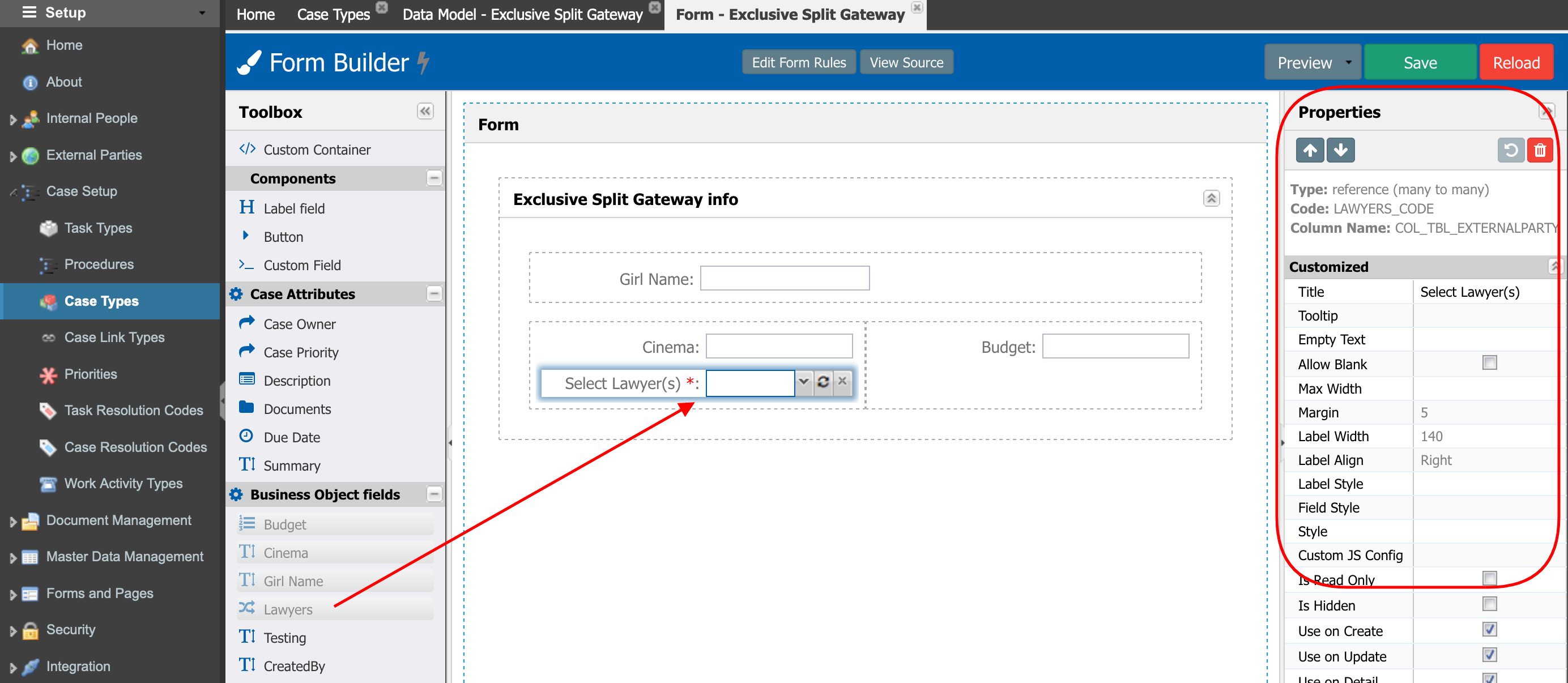Click Edit Form Rules button
Screen dimensions: 1568x683
tap(799, 63)
